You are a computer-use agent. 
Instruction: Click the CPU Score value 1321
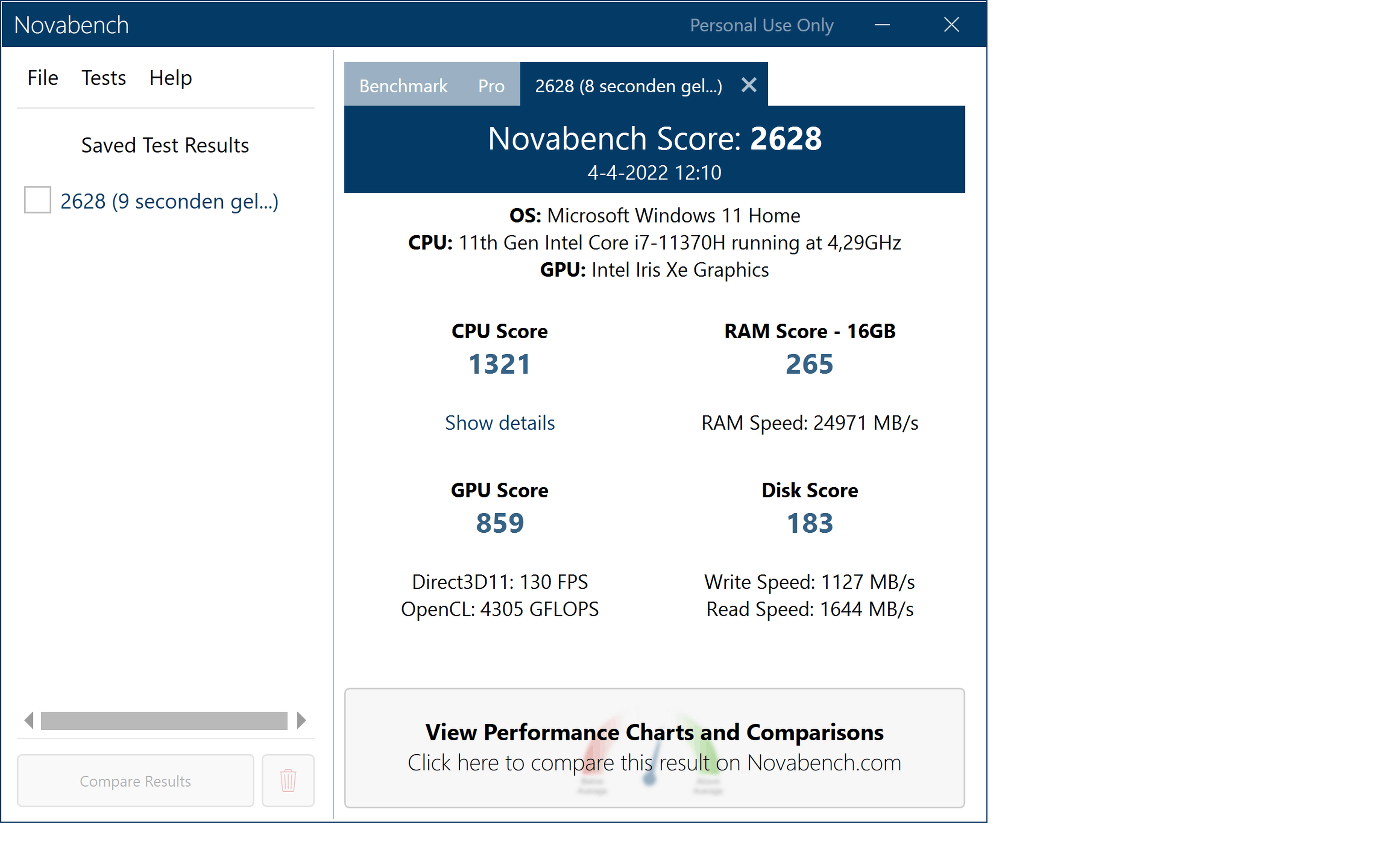click(x=500, y=364)
